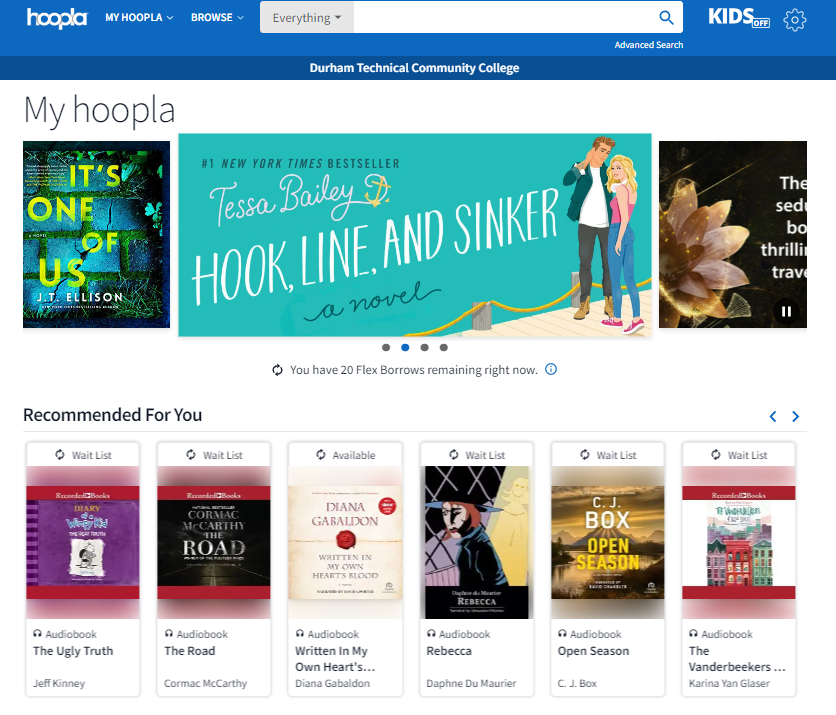Open It's One Of Us banner
Image resolution: width=836 pixels, height=715 pixels.
coord(97,235)
